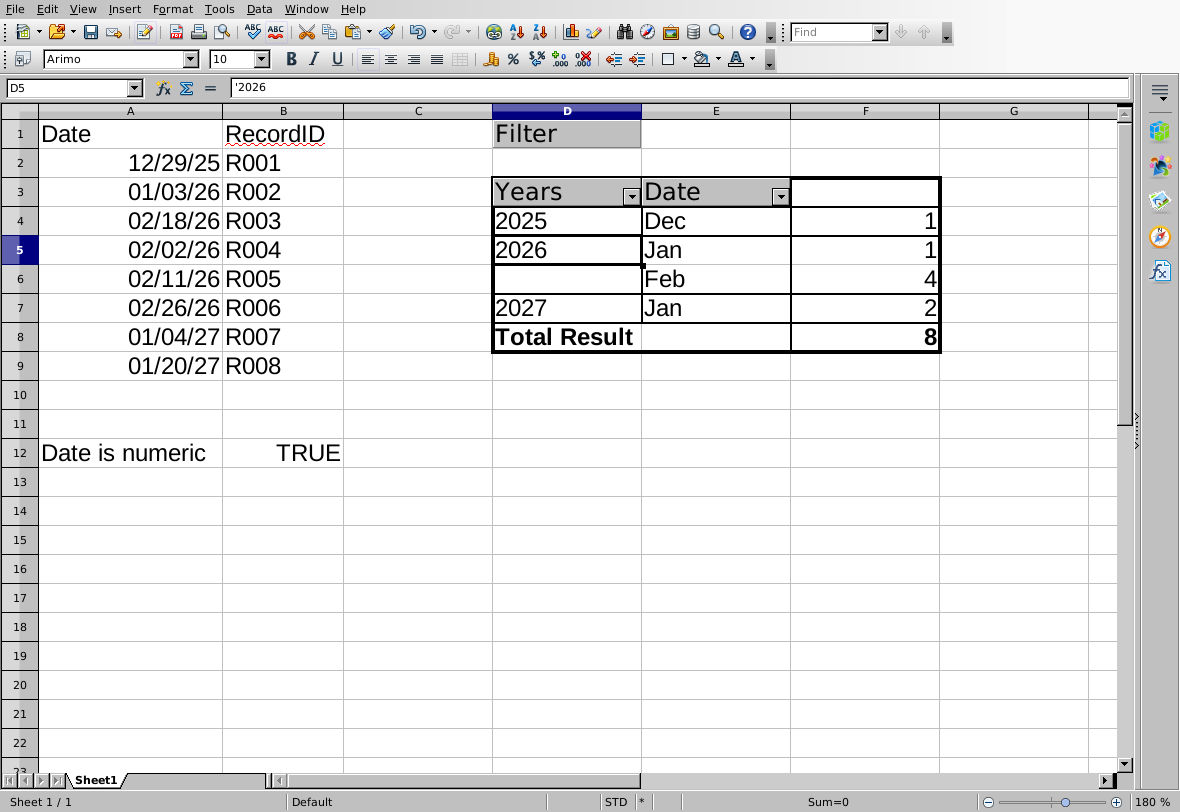Open sidebar Navigator panel icon

pos(1160,236)
